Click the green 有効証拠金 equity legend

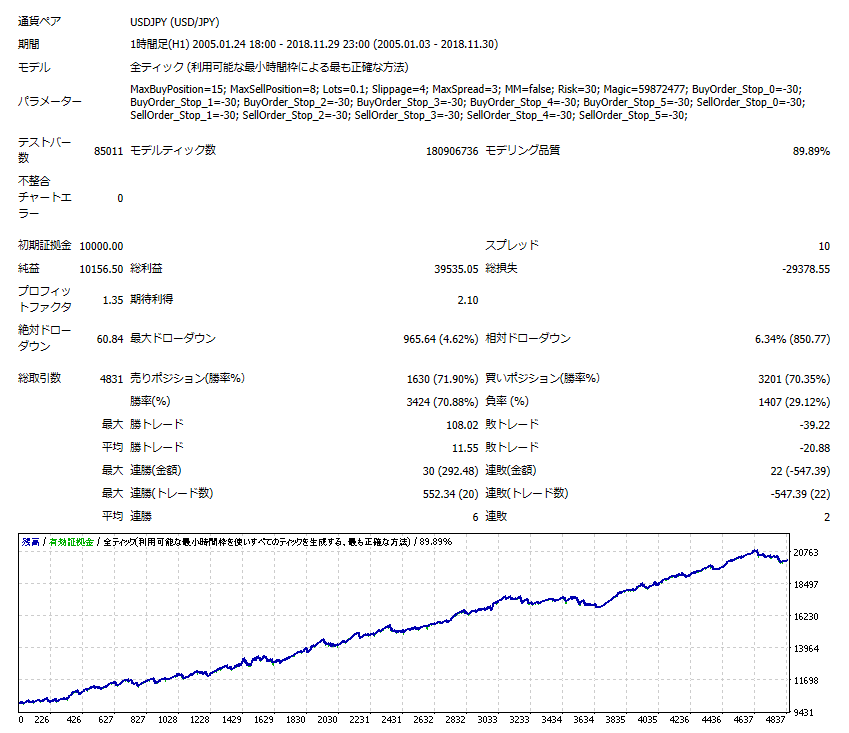pyautogui.click(x=71, y=541)
